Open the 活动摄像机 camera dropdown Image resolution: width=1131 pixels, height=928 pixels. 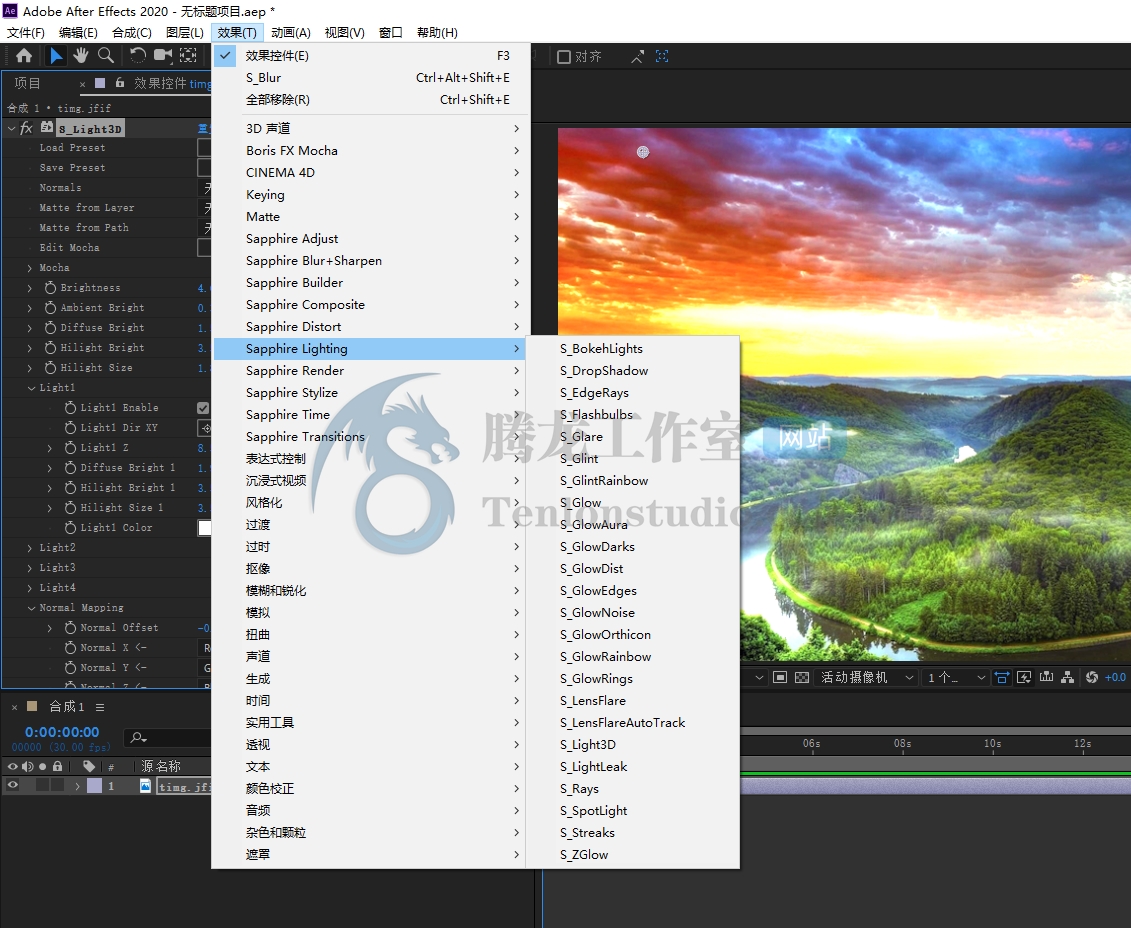[x=867, y=677]
